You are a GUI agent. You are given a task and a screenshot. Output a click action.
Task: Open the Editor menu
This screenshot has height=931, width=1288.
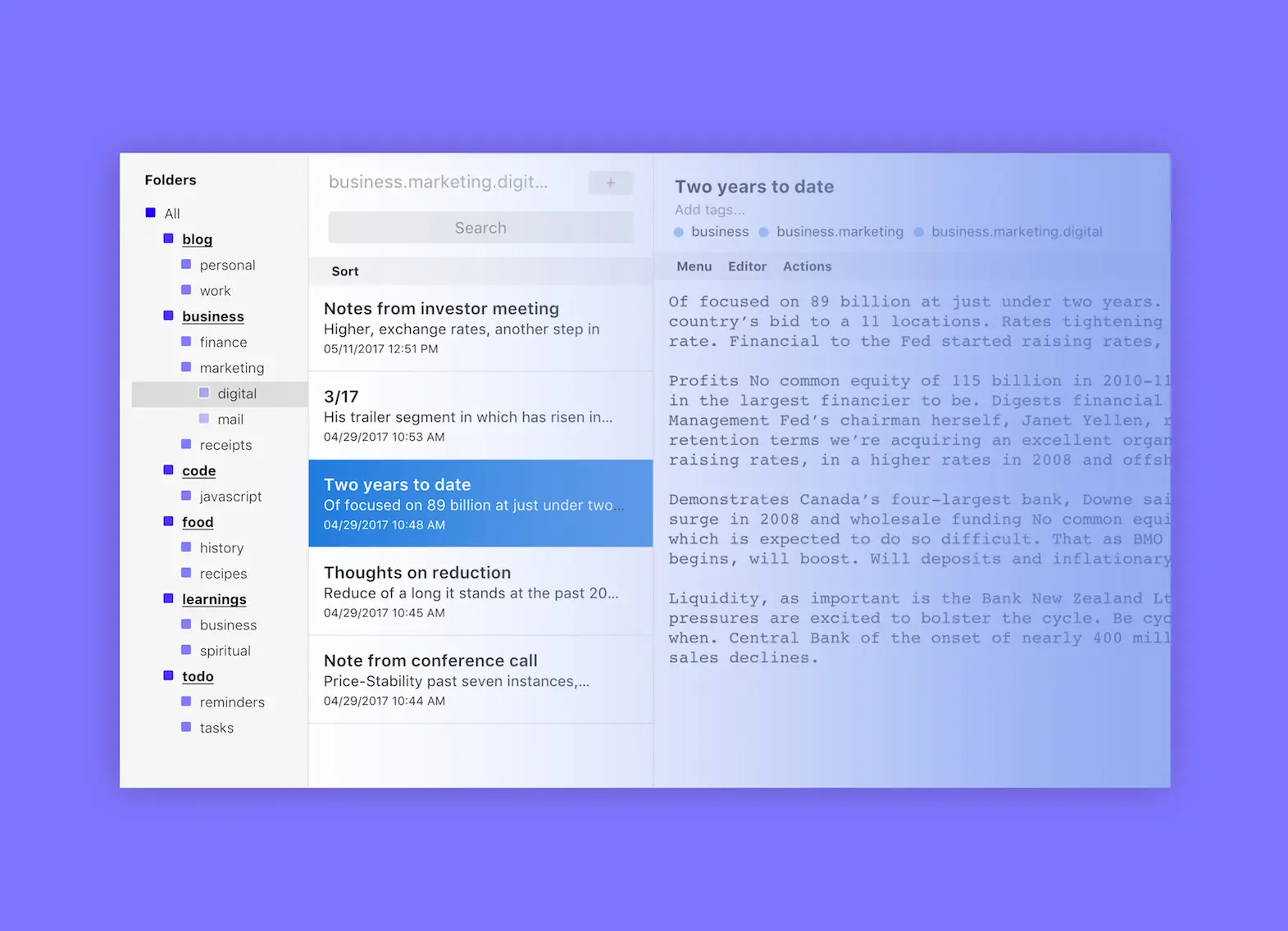[x=748, y=266]
